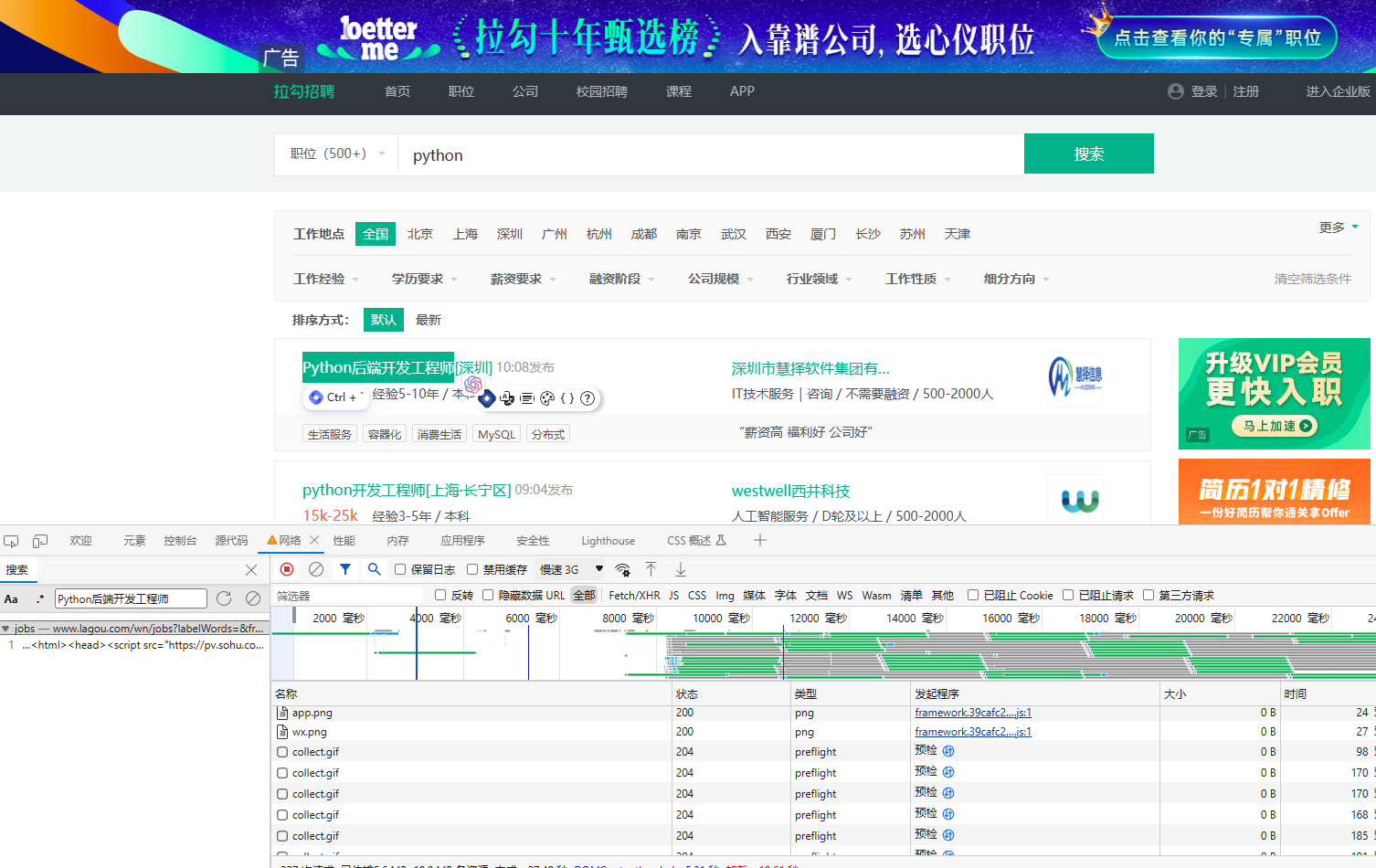This screenshot has width=1376, height=868.
Task: Collapse the jobs search result tree row
Action: coord(6,629)
